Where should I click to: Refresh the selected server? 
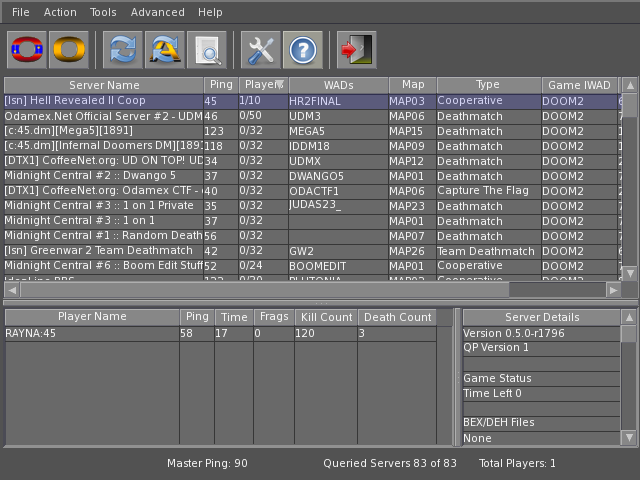pos(123,50)
